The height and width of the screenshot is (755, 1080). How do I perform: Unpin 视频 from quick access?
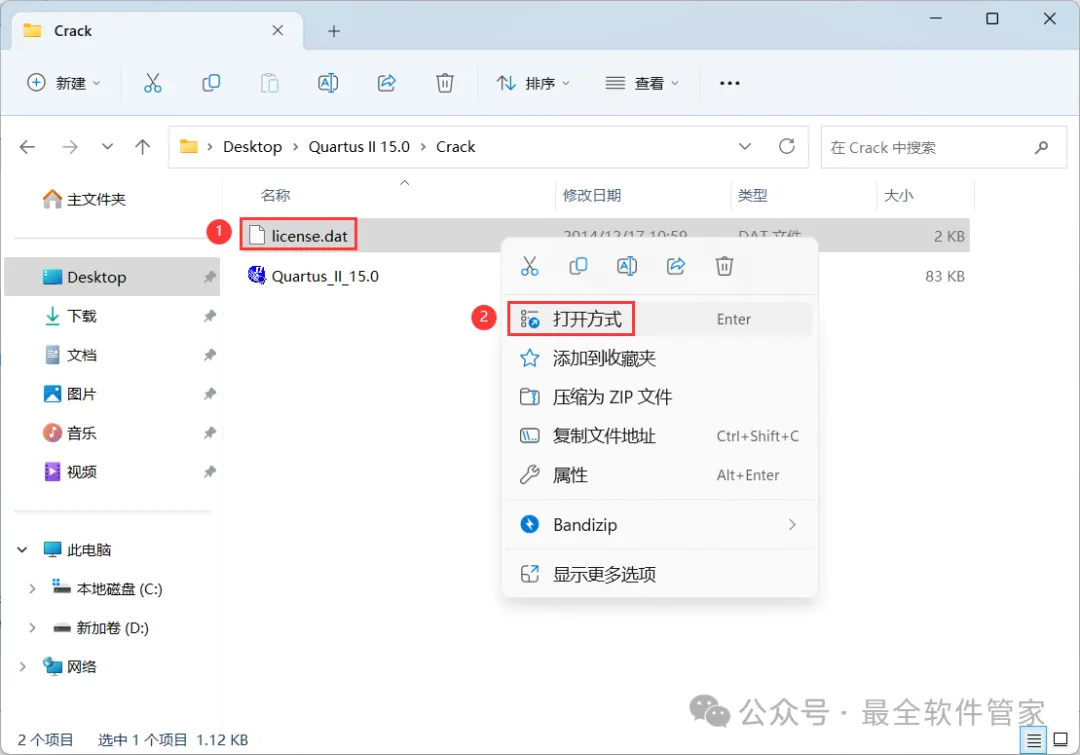tap(209, 472)
